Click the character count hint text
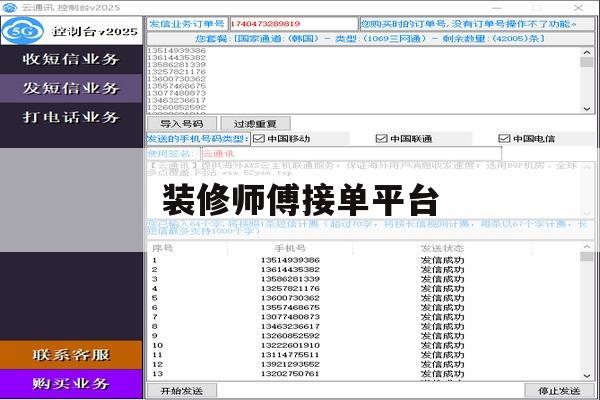This screenshot has width=600, height=400. (x=367, y=227)
